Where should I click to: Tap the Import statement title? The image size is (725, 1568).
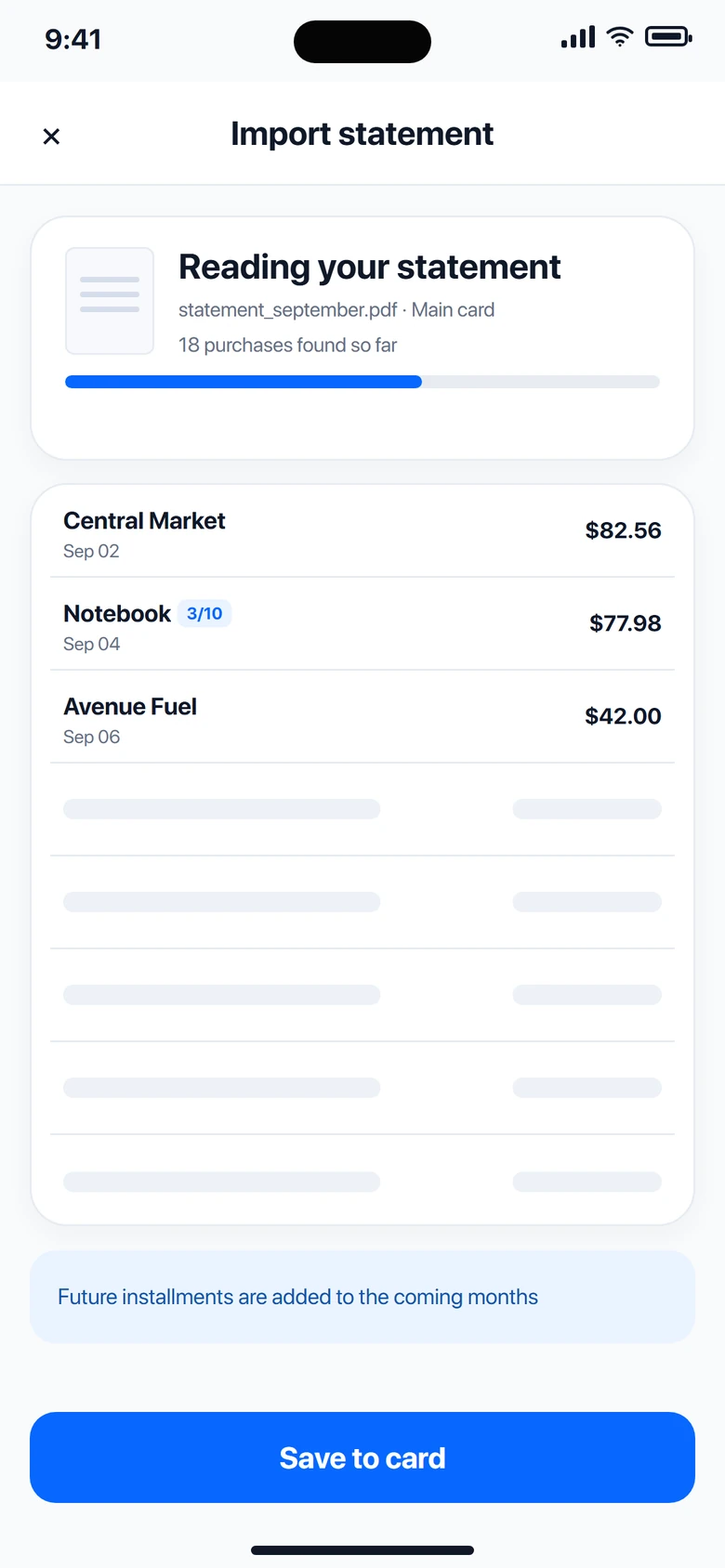pos(362,134)
